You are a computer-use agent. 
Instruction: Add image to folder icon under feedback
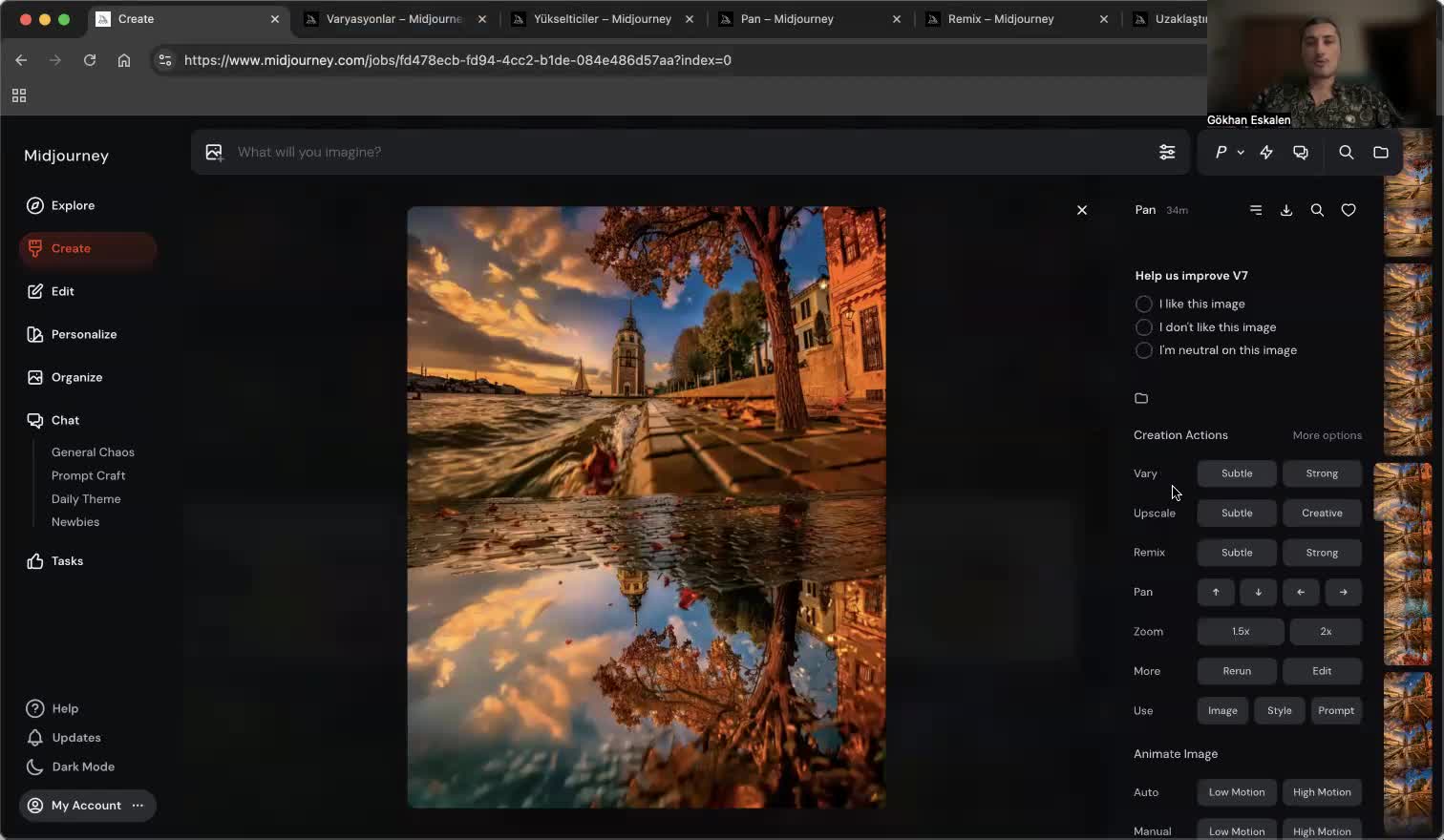click(1141, 398)
